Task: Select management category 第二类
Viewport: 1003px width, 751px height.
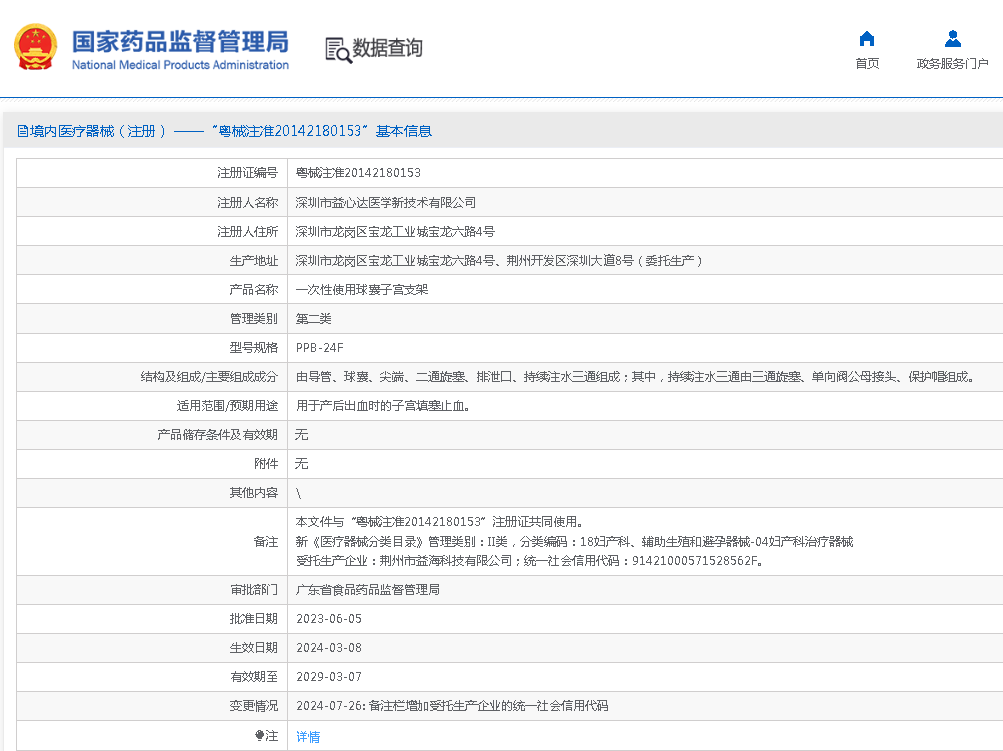Action: pyautogui.click(x=313, y=319)
